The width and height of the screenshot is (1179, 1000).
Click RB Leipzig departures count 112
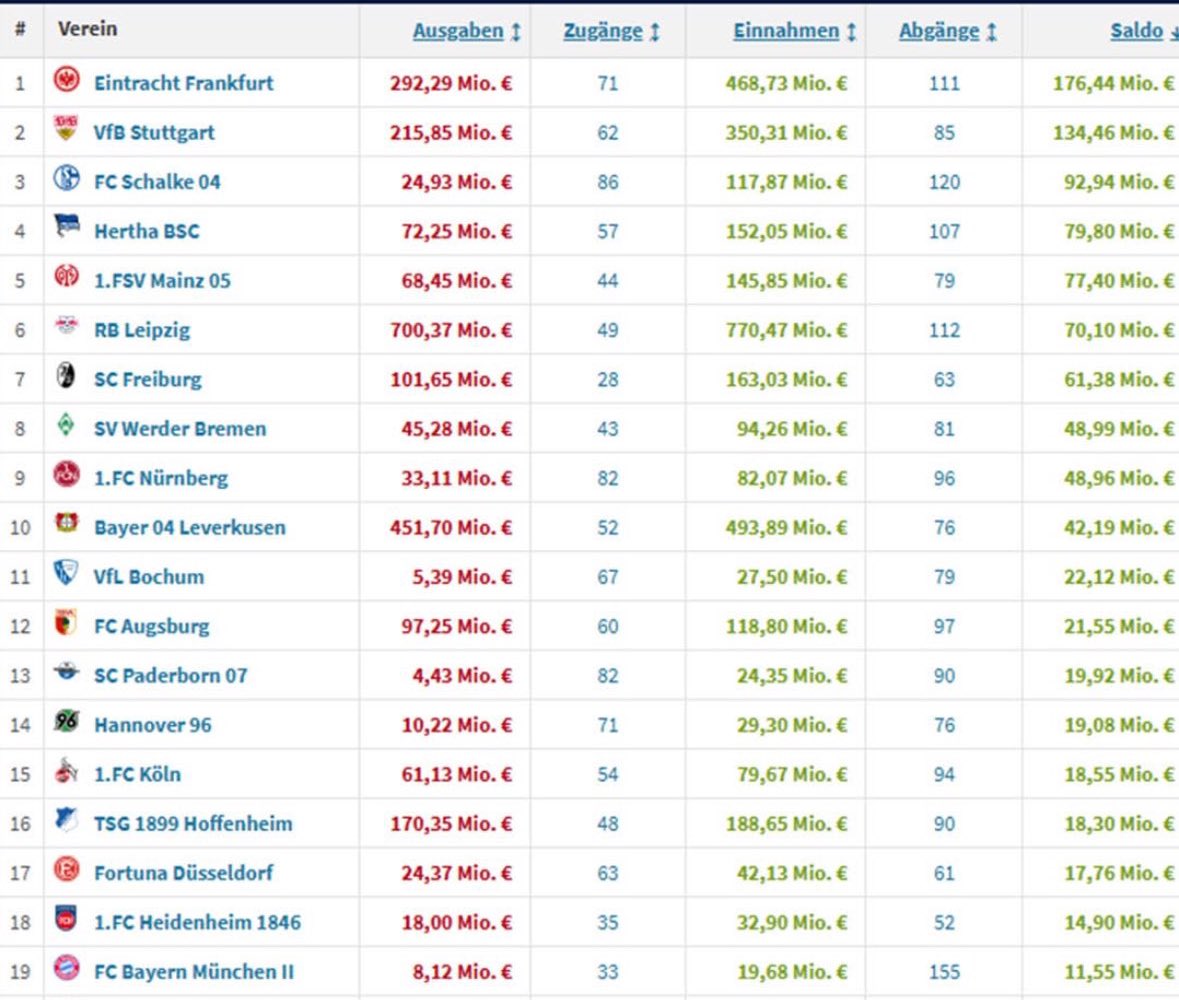944,330
